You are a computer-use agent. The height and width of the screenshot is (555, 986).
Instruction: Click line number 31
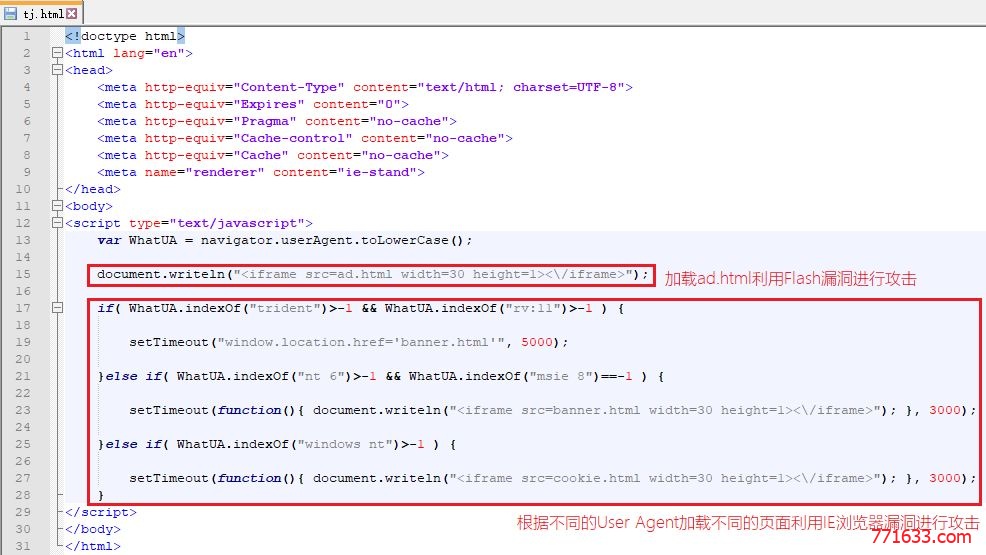23,546
